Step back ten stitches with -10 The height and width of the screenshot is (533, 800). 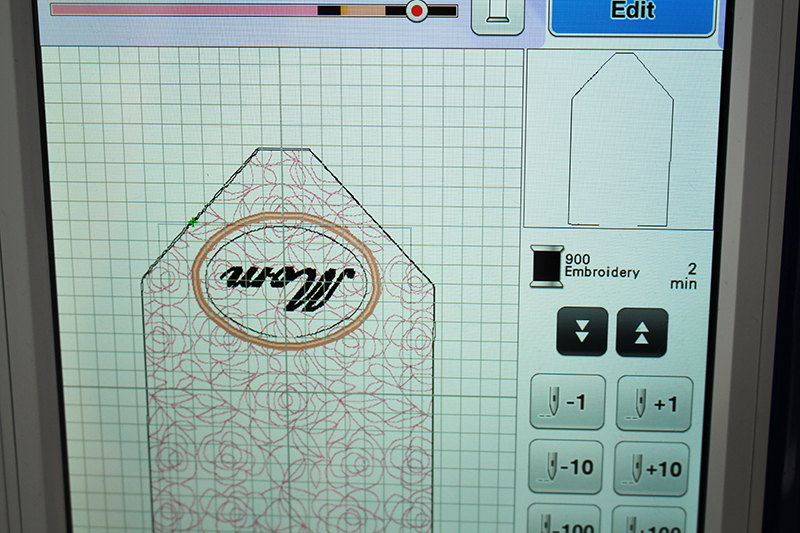coord(565,468)
